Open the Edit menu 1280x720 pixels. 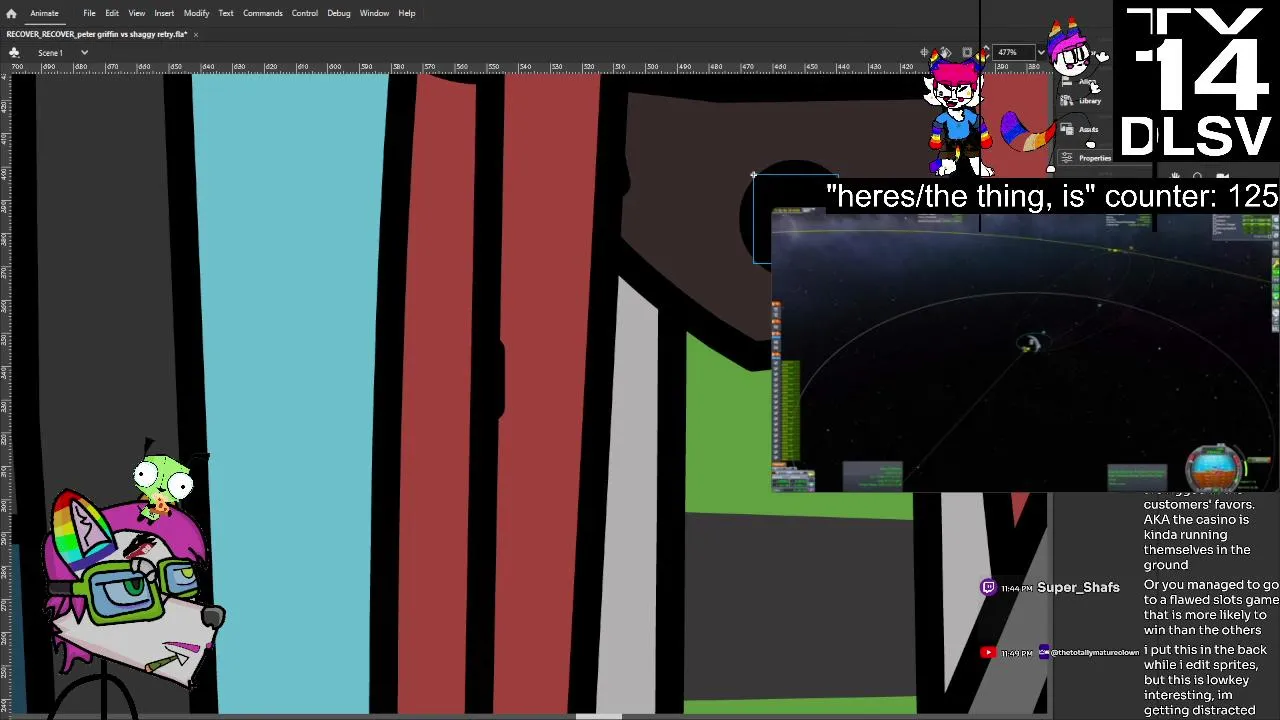(x=112, y=13)
